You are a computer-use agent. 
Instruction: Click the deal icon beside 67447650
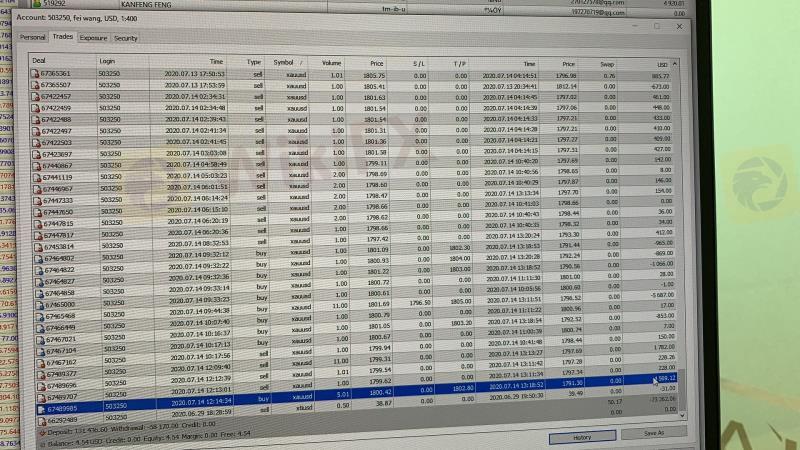(x=37, y=212)
